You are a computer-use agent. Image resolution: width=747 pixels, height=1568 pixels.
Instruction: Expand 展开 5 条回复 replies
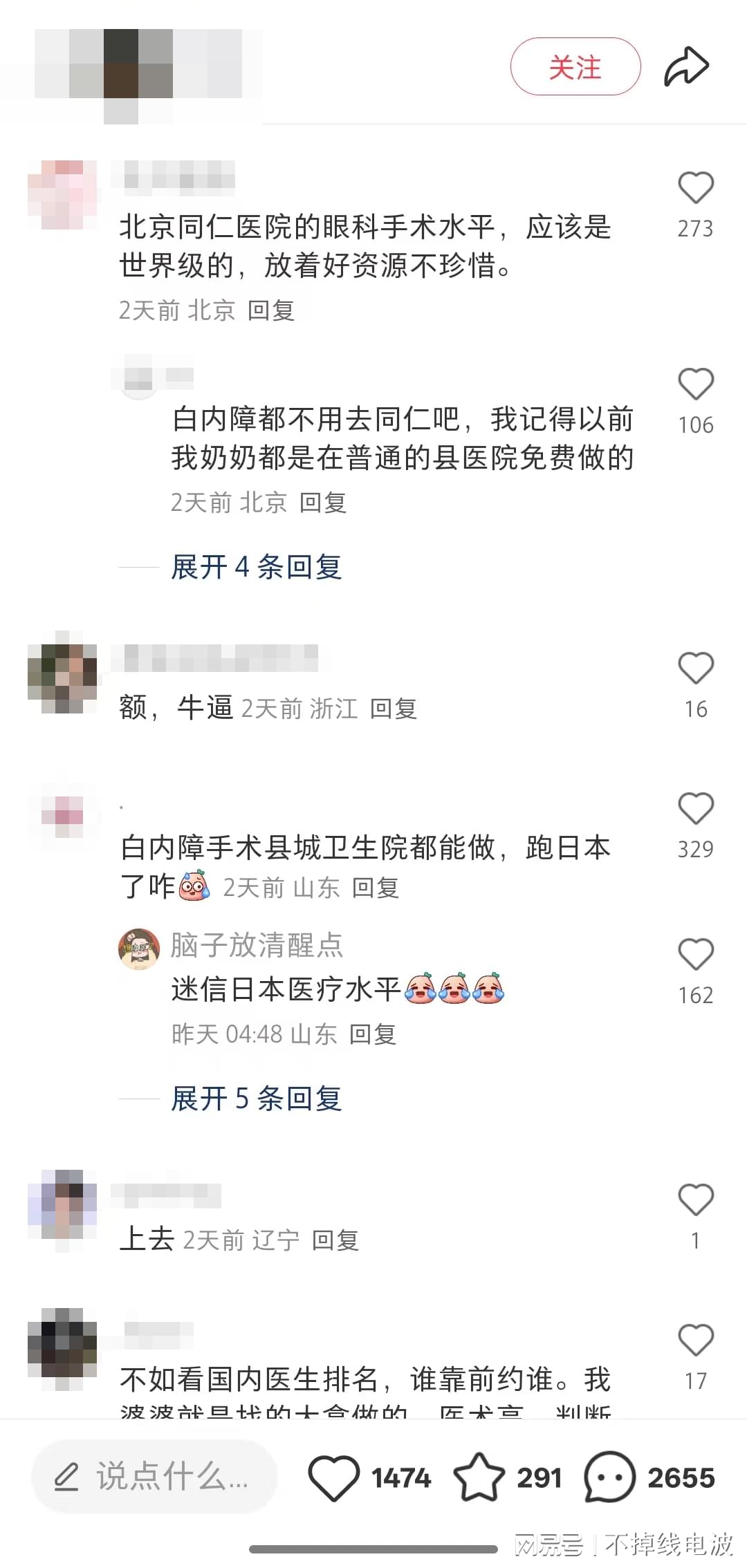click(257, 1098)
